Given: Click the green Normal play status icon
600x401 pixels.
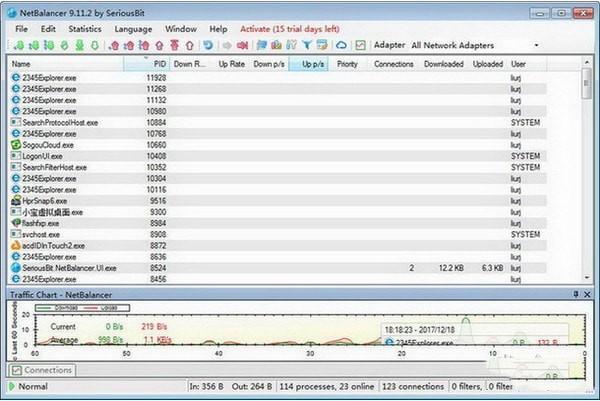Looking at the screenshot, I should pos(11,386).
